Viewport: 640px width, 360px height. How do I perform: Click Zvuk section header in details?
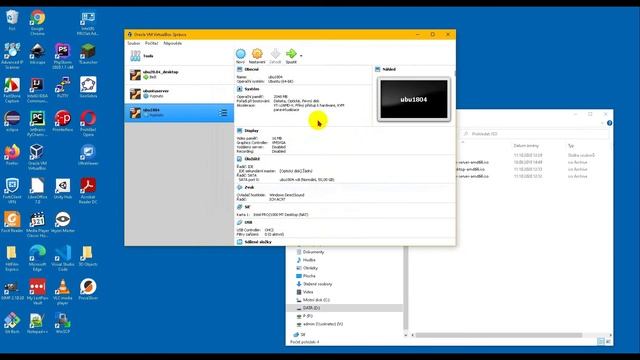click(x=249, y=187)
